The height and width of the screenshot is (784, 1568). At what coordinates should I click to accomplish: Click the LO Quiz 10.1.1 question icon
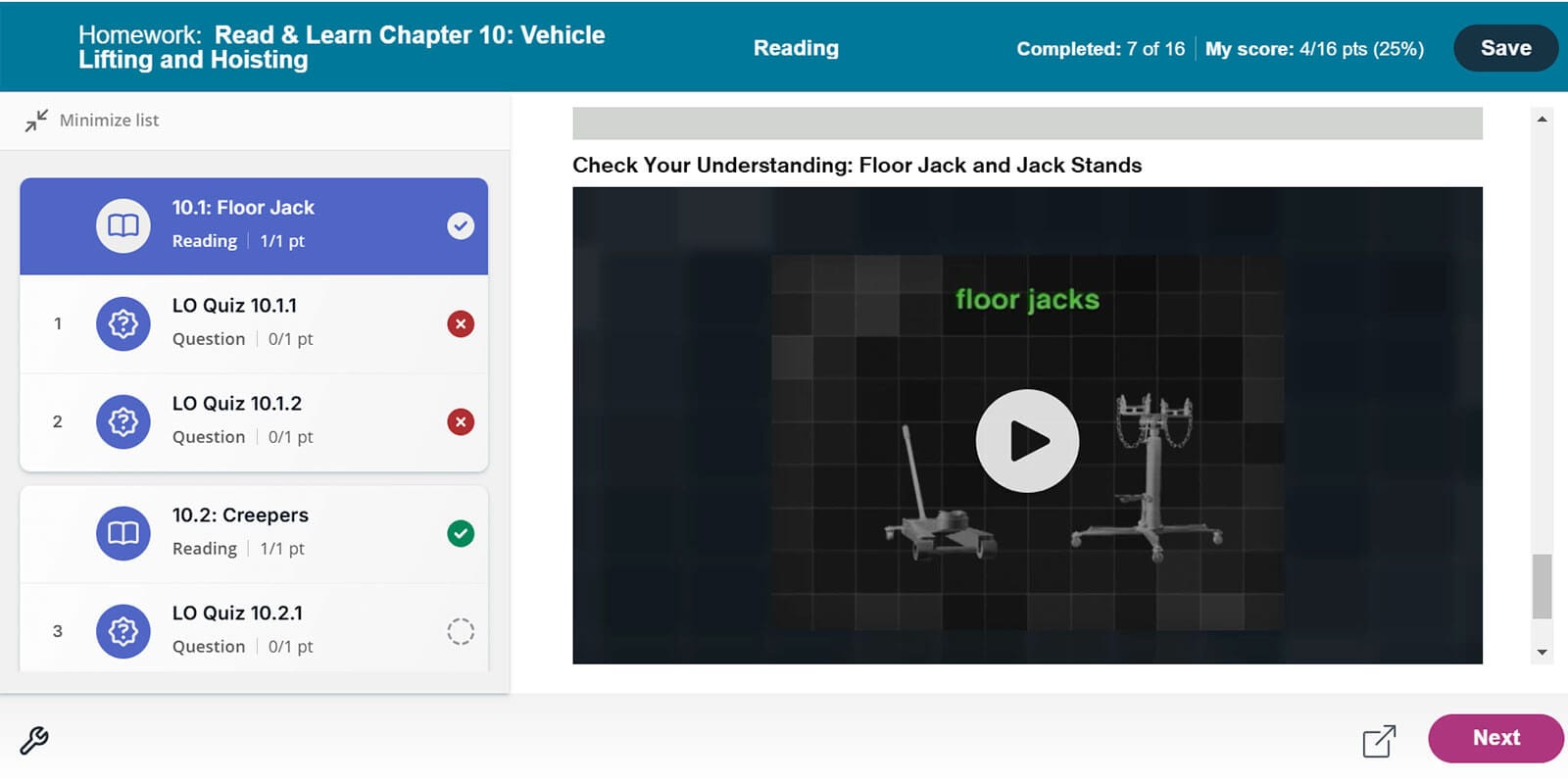pyautogui.click(x=123, y=323)
